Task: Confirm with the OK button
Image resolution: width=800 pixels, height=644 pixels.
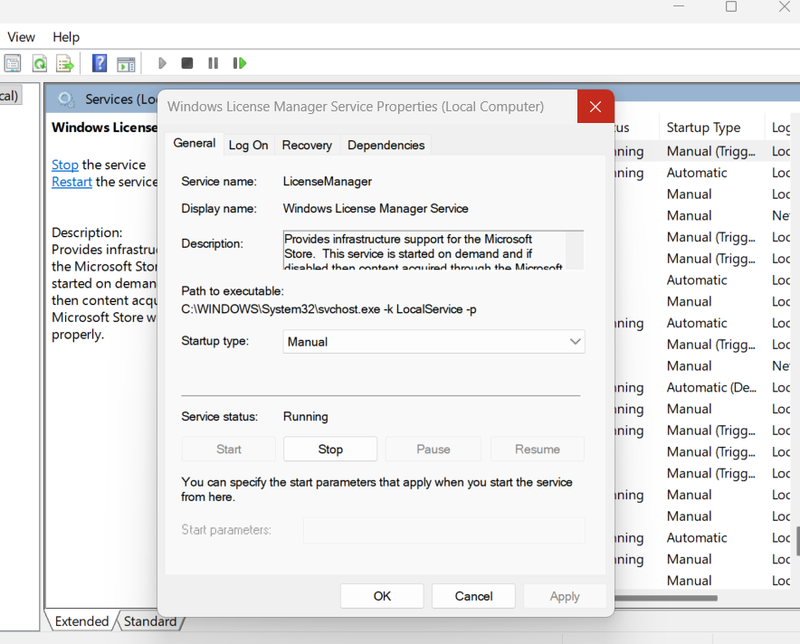Action: pyautogui.click(x=382, y=596)
